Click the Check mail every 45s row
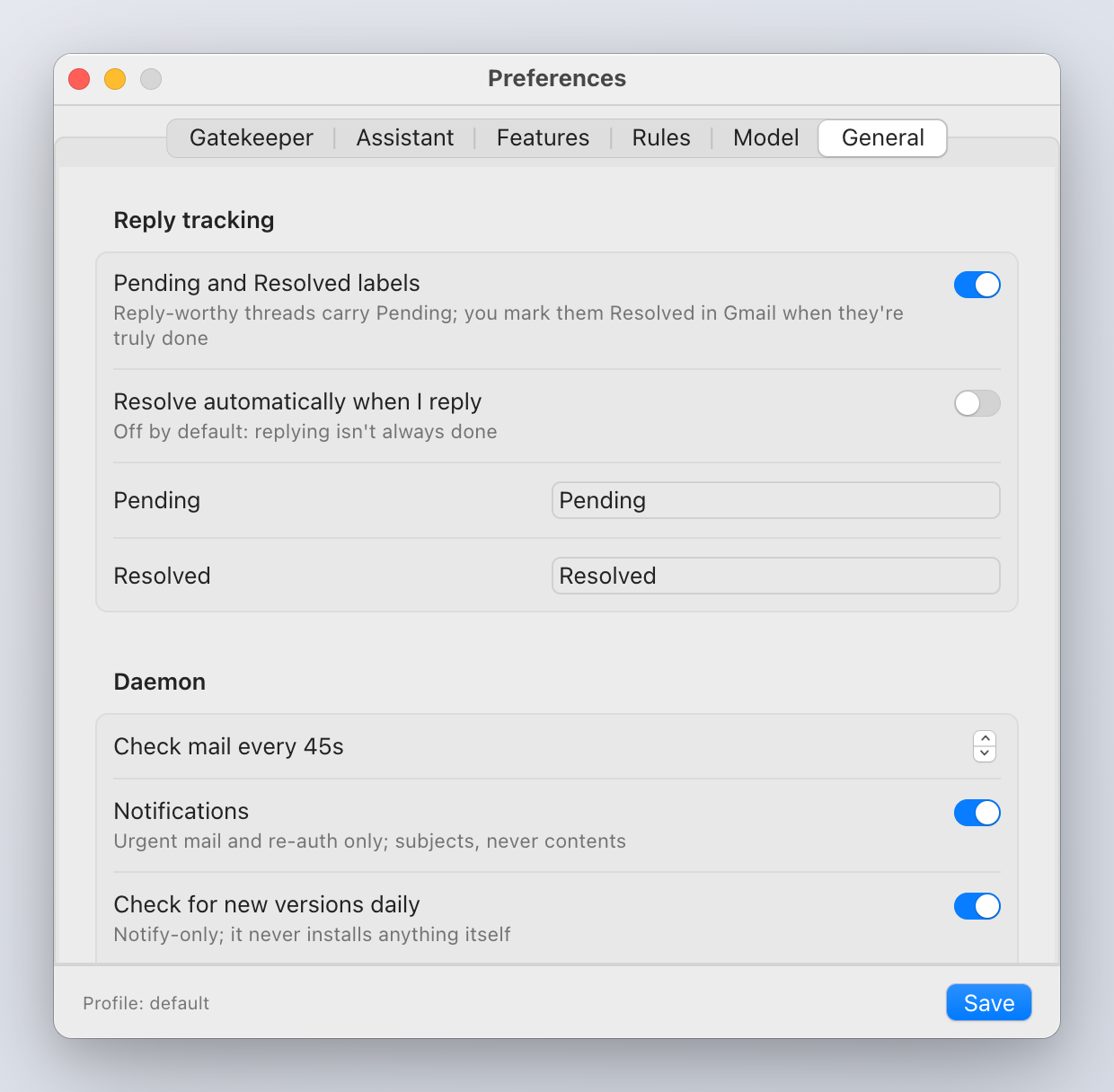This screenshot has width=1114, height=1092. click(x=557, y=746)
